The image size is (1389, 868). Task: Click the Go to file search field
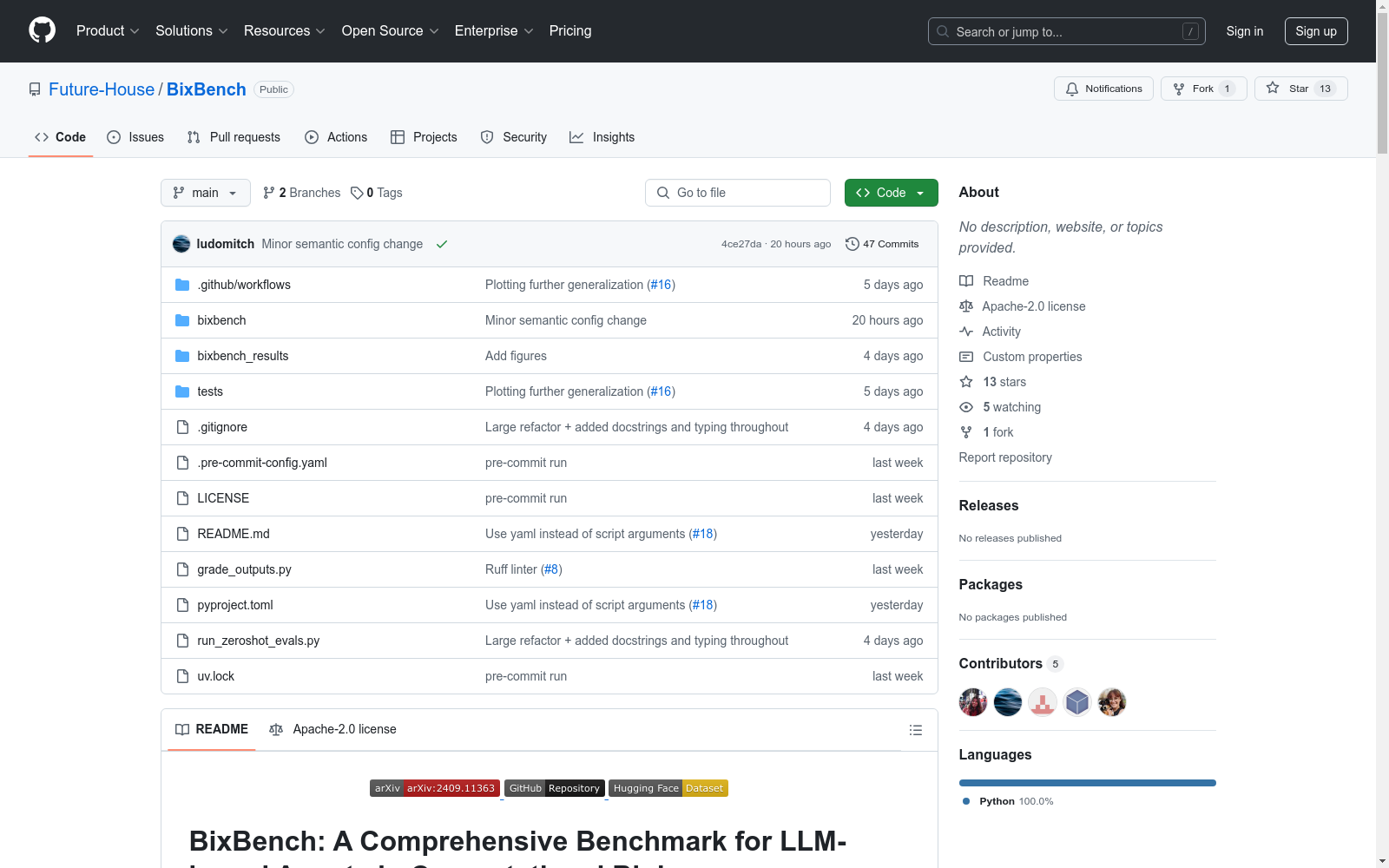coord(738,193)
